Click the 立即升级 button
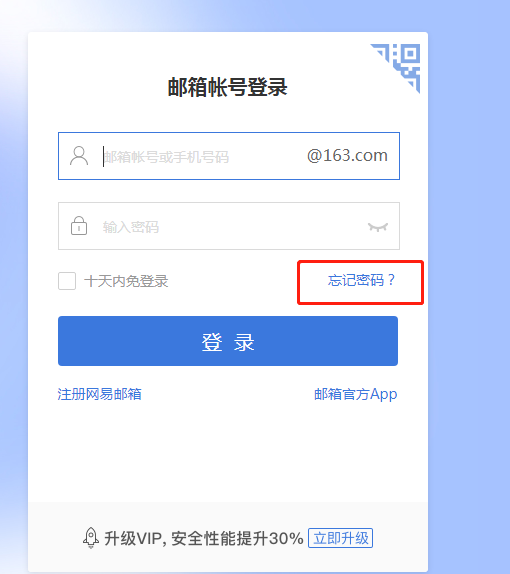The image size is (510, 574). click(340, 538)
